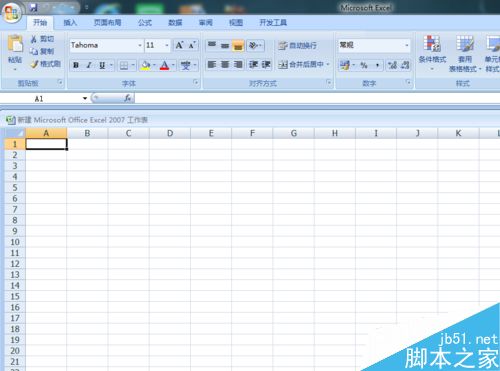Image resolution: width=500 pixels, height=371 pixels.
Task: Open the Tahoma font name dropdown
Action: pos(140,45)
